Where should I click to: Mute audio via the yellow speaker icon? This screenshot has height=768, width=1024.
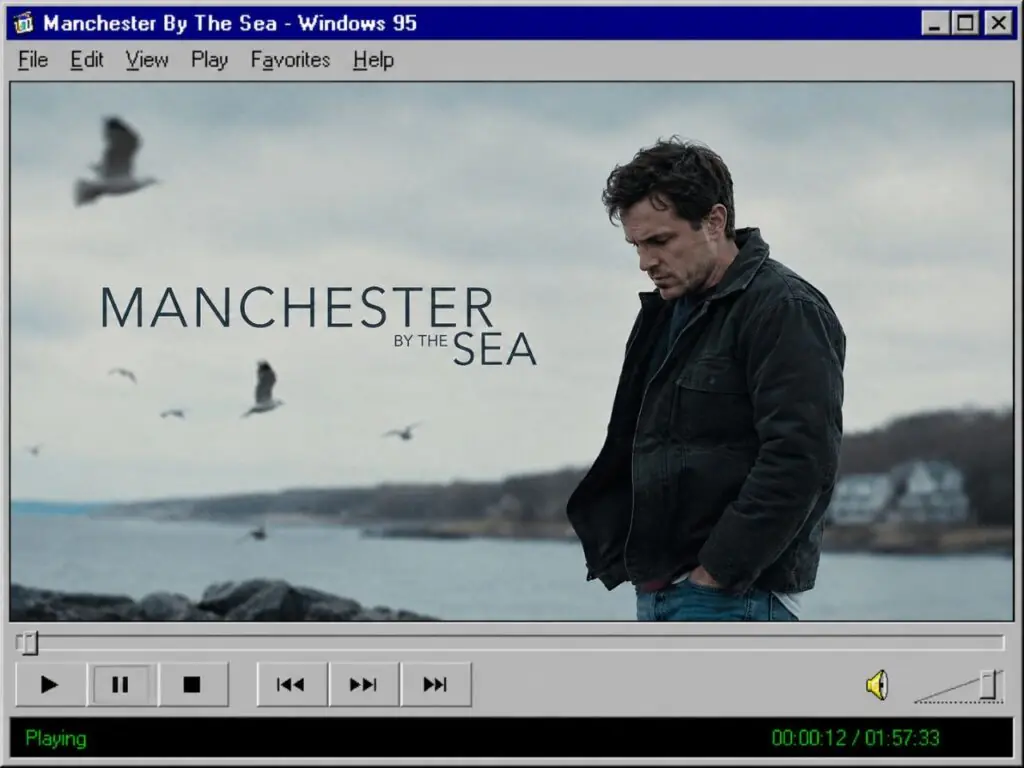click(x=878, y=685)
